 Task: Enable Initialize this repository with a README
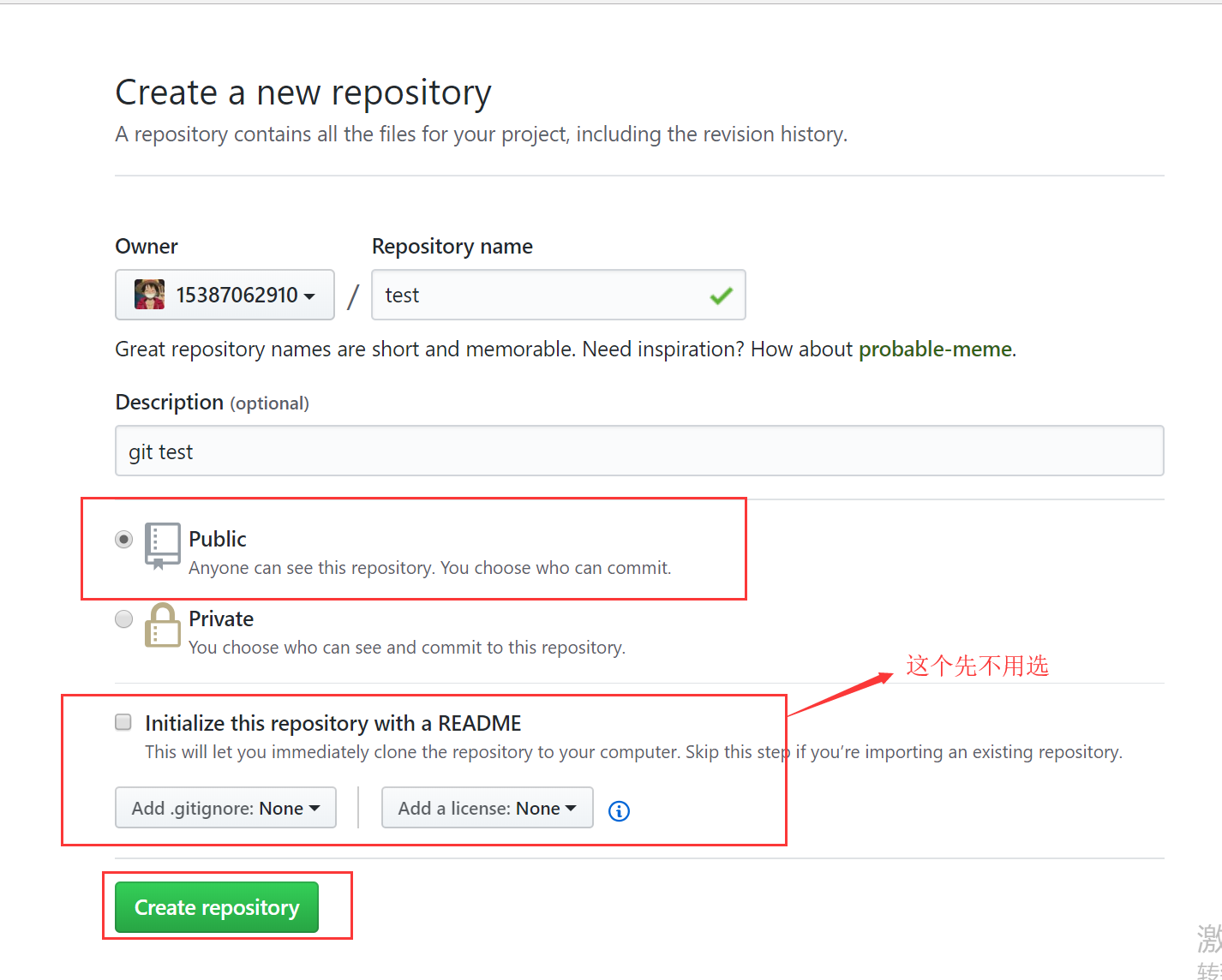point(123,722)
